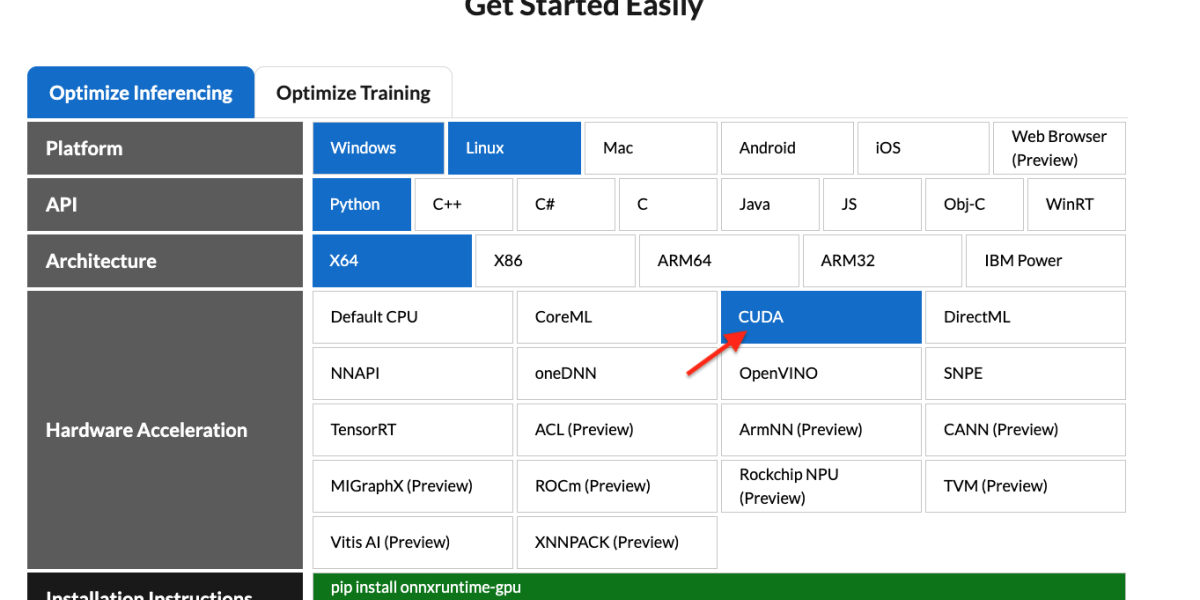This screenshot has width=1200, height=600.
Task: Select Android platform option
Action: pyautogui.click(x=787, y=148)
